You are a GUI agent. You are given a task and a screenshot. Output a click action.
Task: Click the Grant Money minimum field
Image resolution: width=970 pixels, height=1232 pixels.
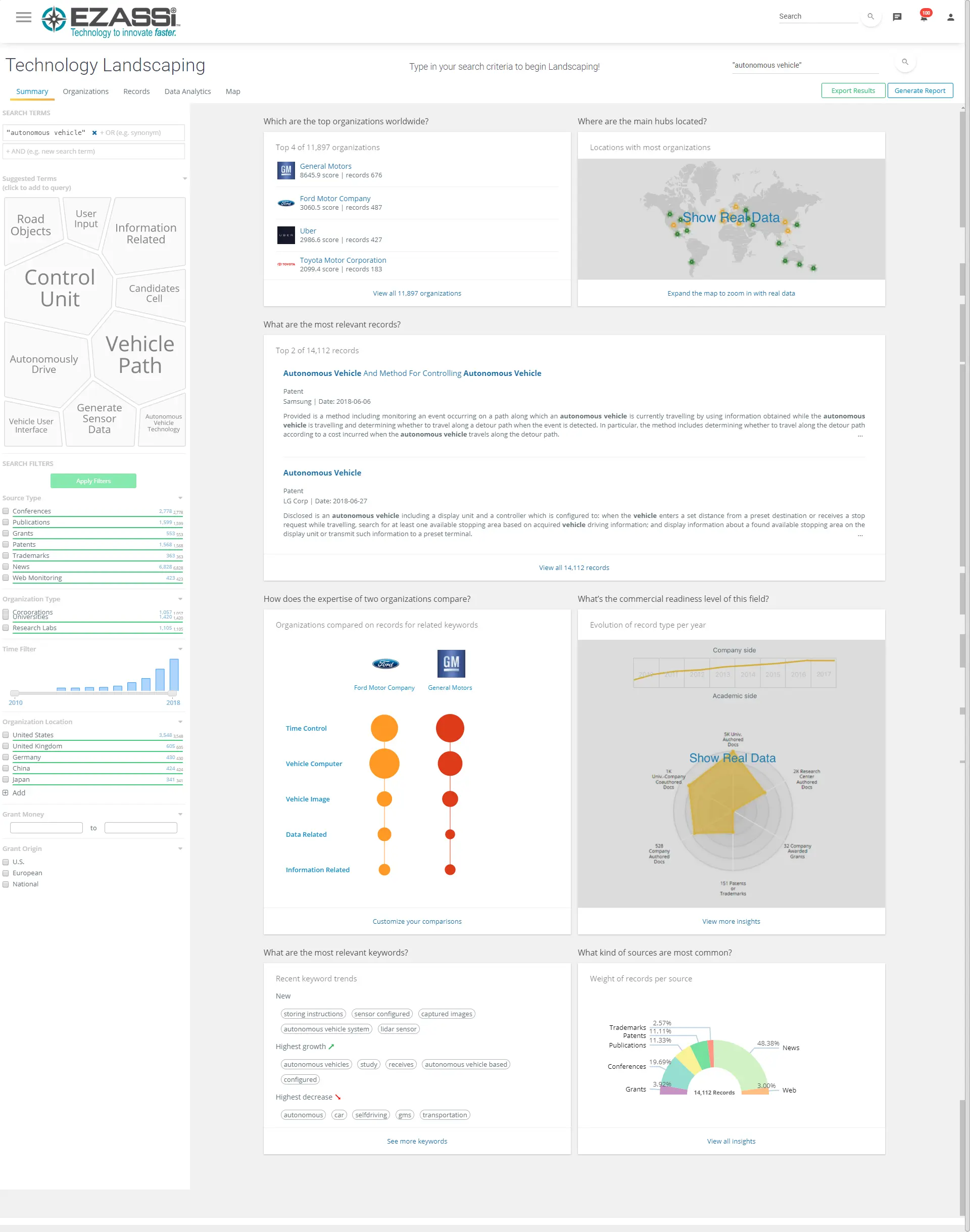coord(46,828)
